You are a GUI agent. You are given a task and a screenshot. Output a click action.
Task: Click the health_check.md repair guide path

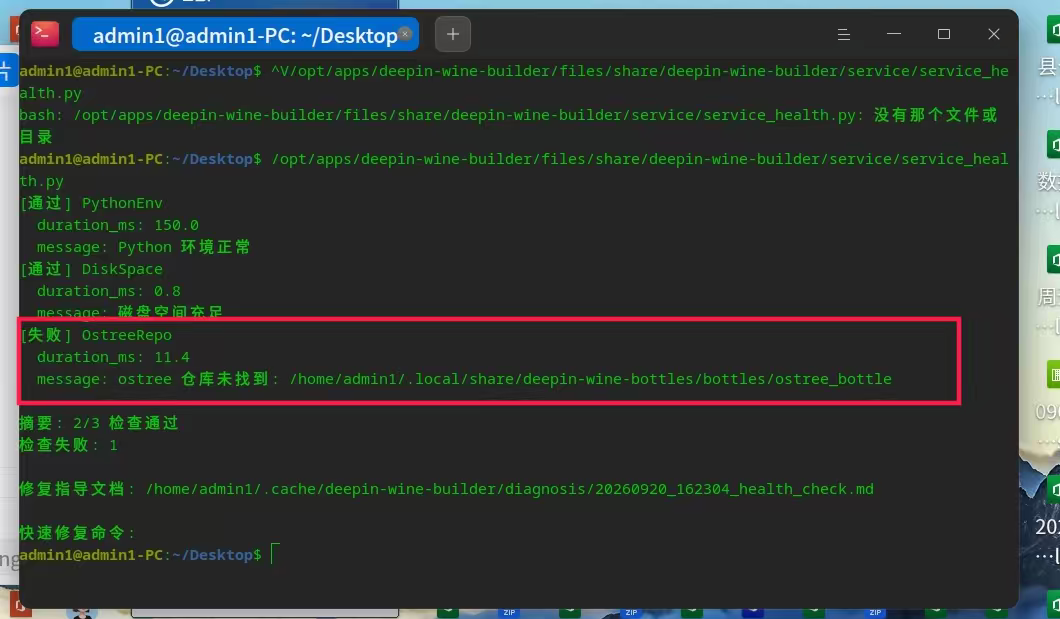510,489
